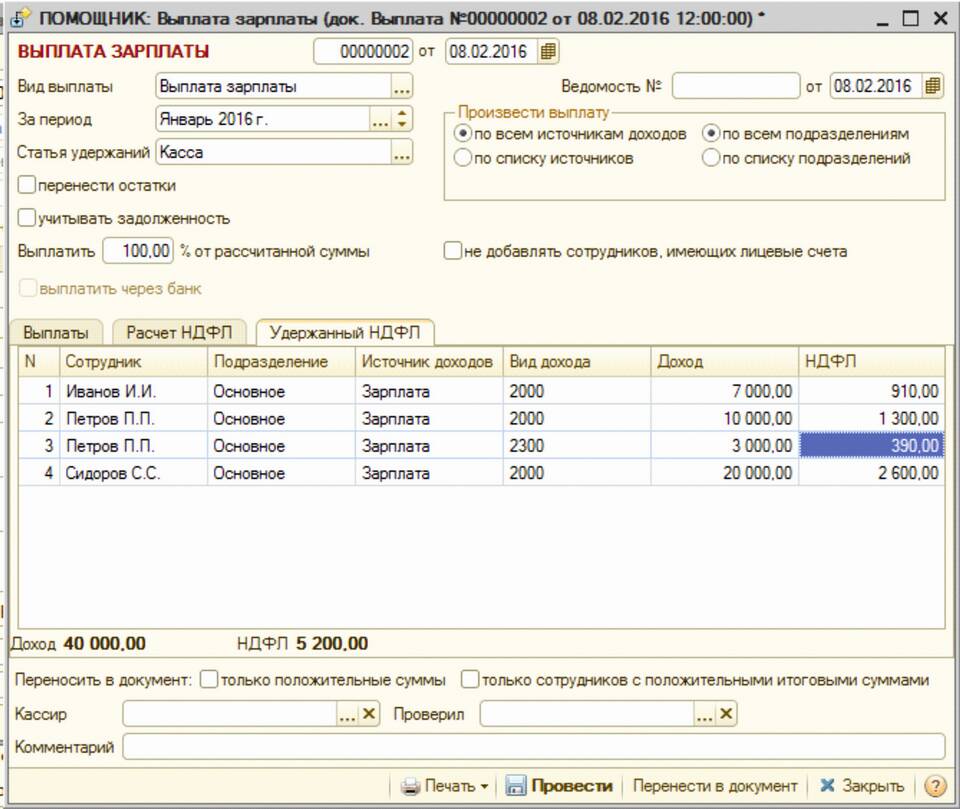Click the Проверил input field
This screenshot has height=809, width=960.
(587, 714)
